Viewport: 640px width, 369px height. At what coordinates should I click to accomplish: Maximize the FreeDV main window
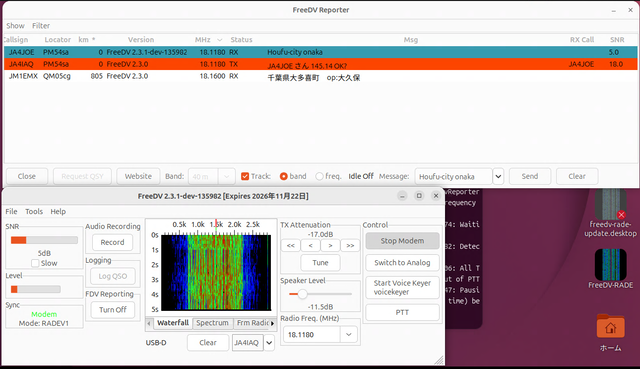[x=419, y=196]
